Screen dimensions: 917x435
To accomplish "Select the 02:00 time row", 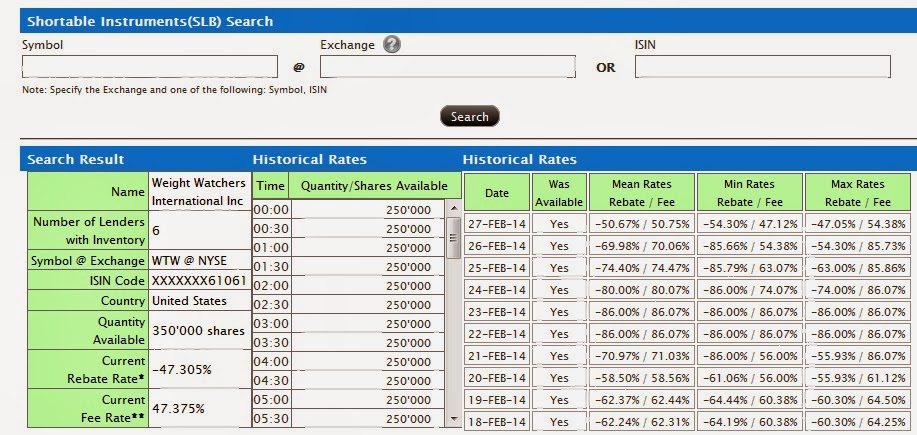I will click(x=348, y=286).
